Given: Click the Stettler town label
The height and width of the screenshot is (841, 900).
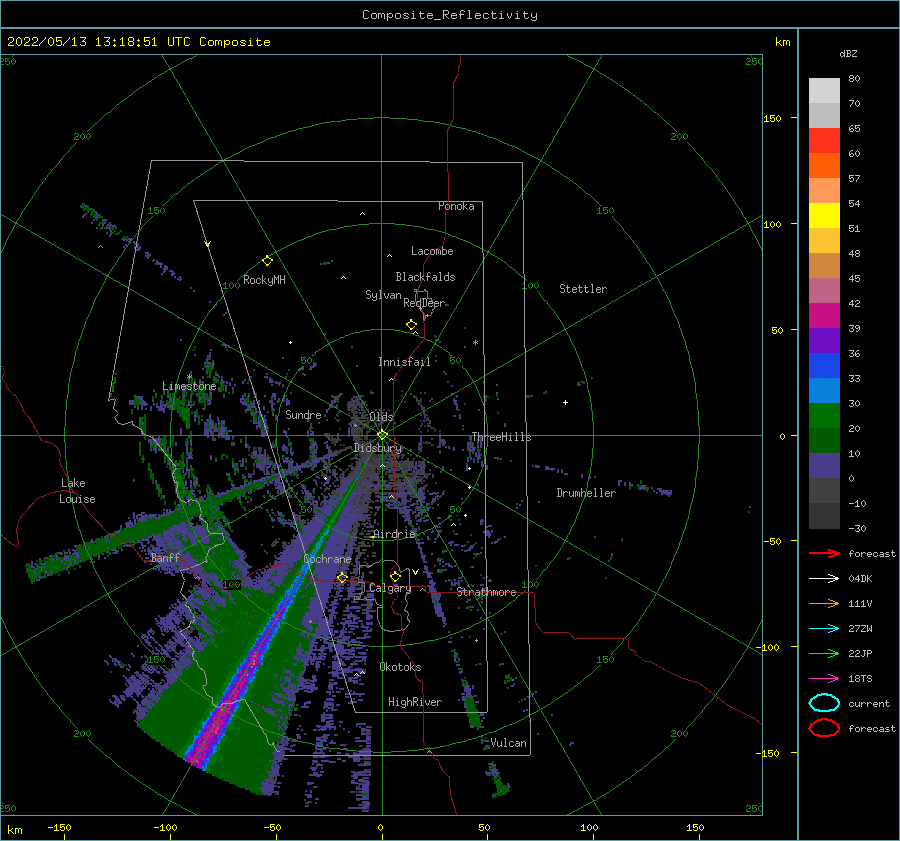Looking at the screenshot, I should click(583, 289).
